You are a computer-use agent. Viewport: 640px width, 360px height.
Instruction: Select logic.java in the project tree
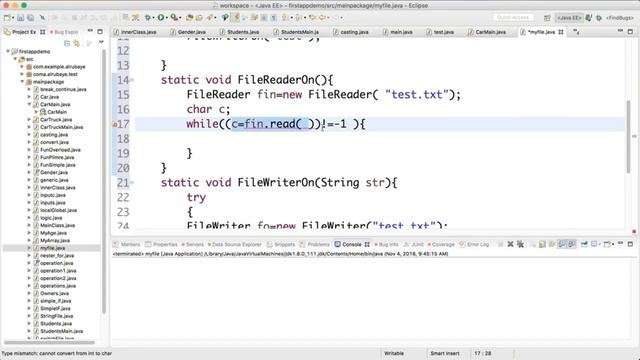coord(51,218)
